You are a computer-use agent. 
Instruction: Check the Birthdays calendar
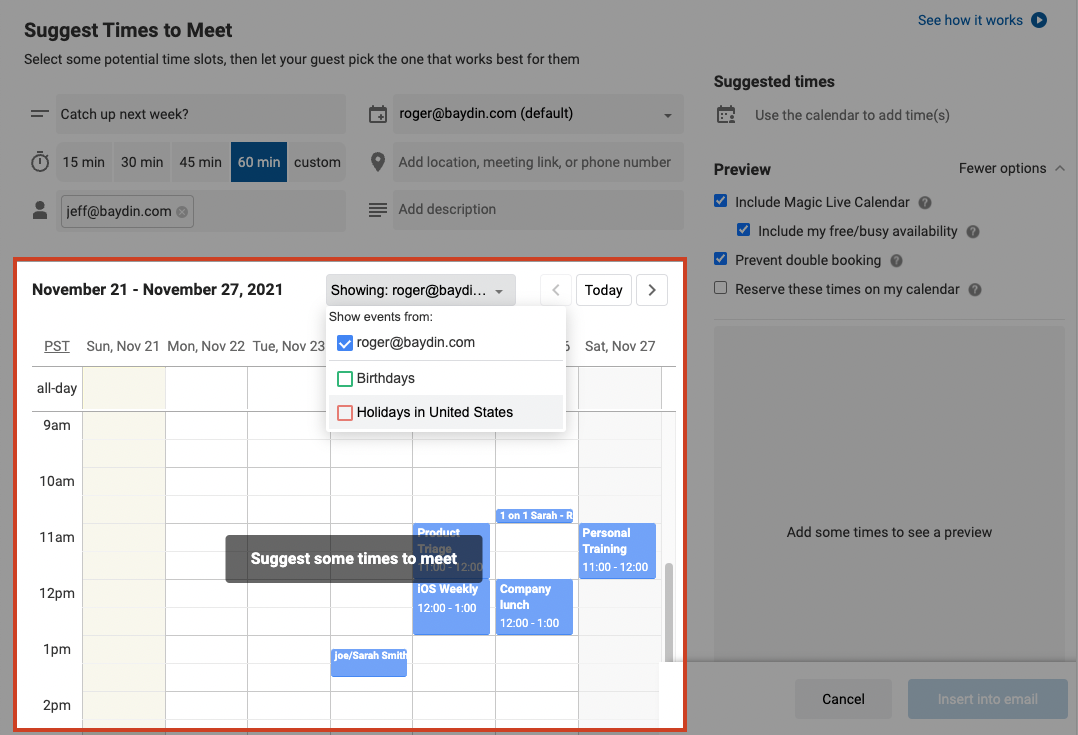click(344, 379)
